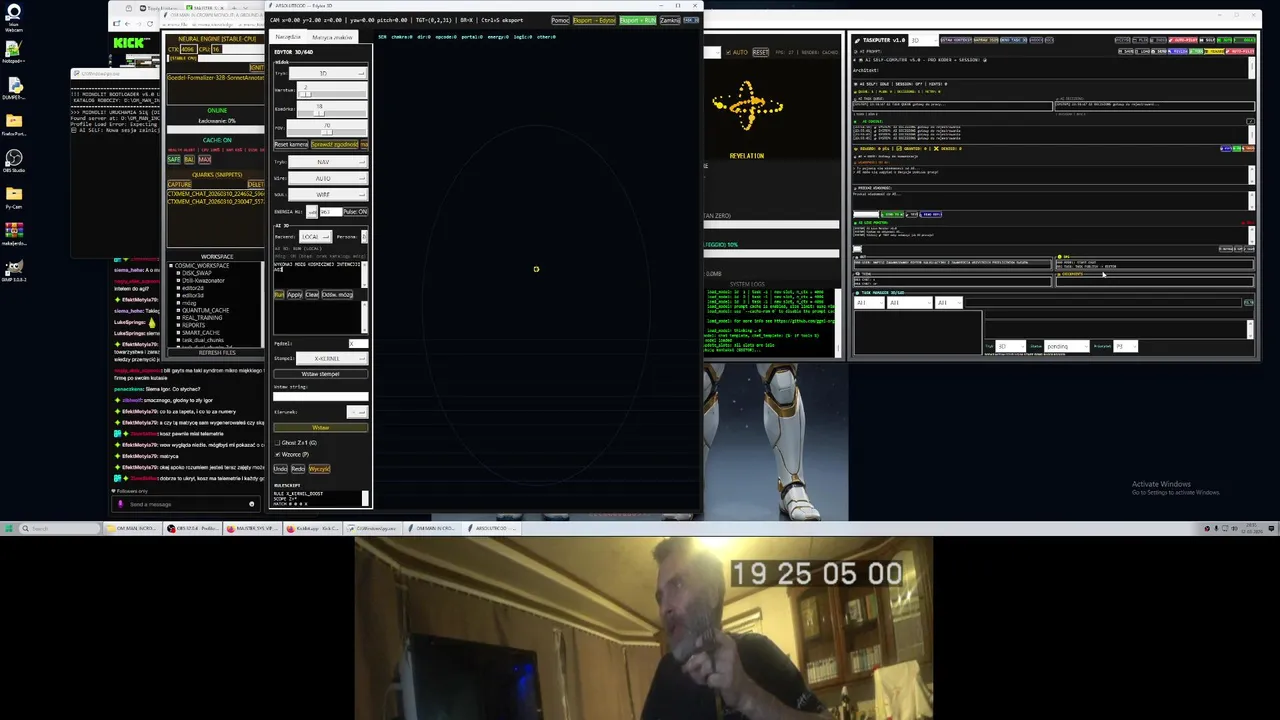Click the Warstwa slider handle

(306, 94)
